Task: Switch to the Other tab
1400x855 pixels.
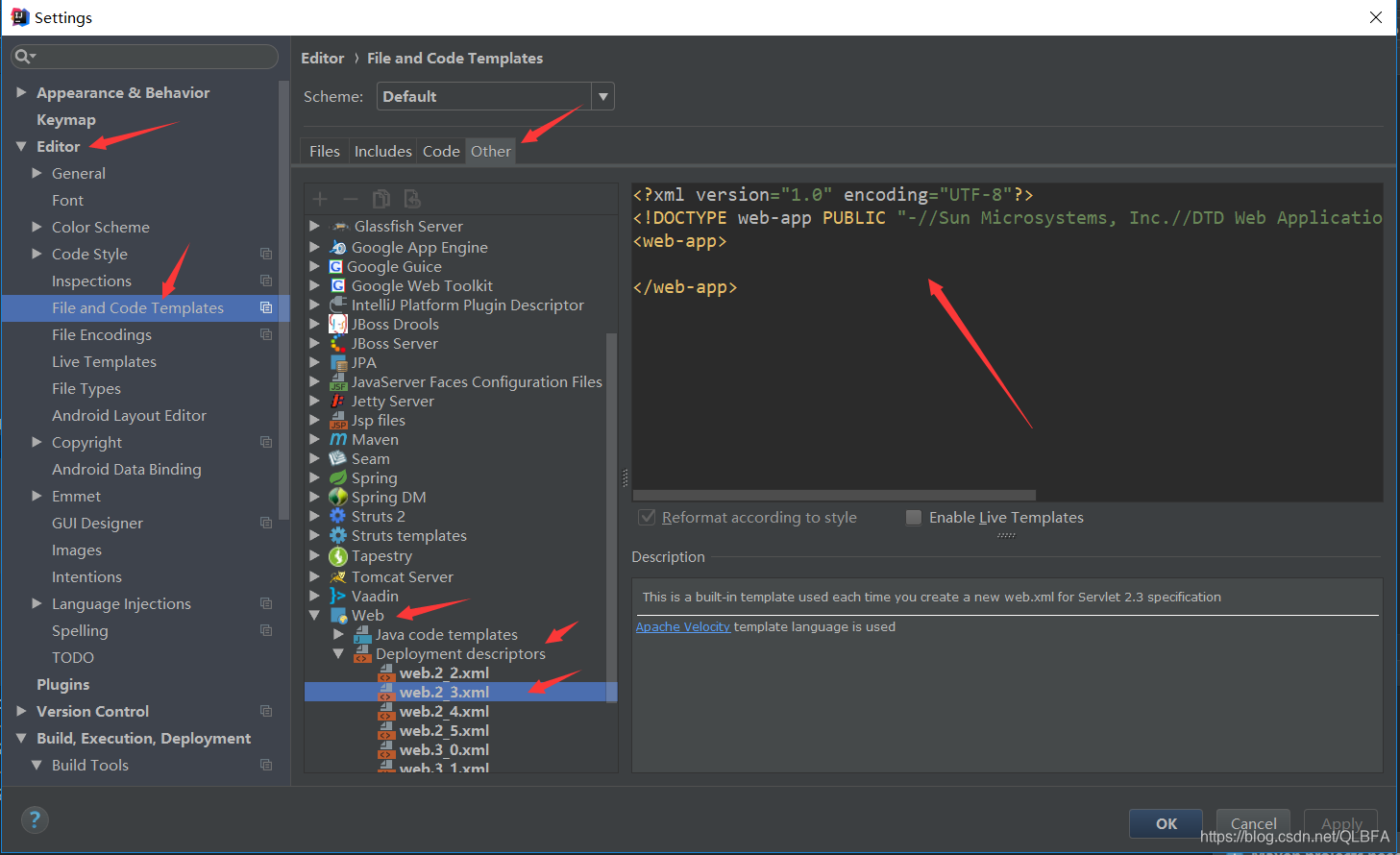Action: (491, 151)
